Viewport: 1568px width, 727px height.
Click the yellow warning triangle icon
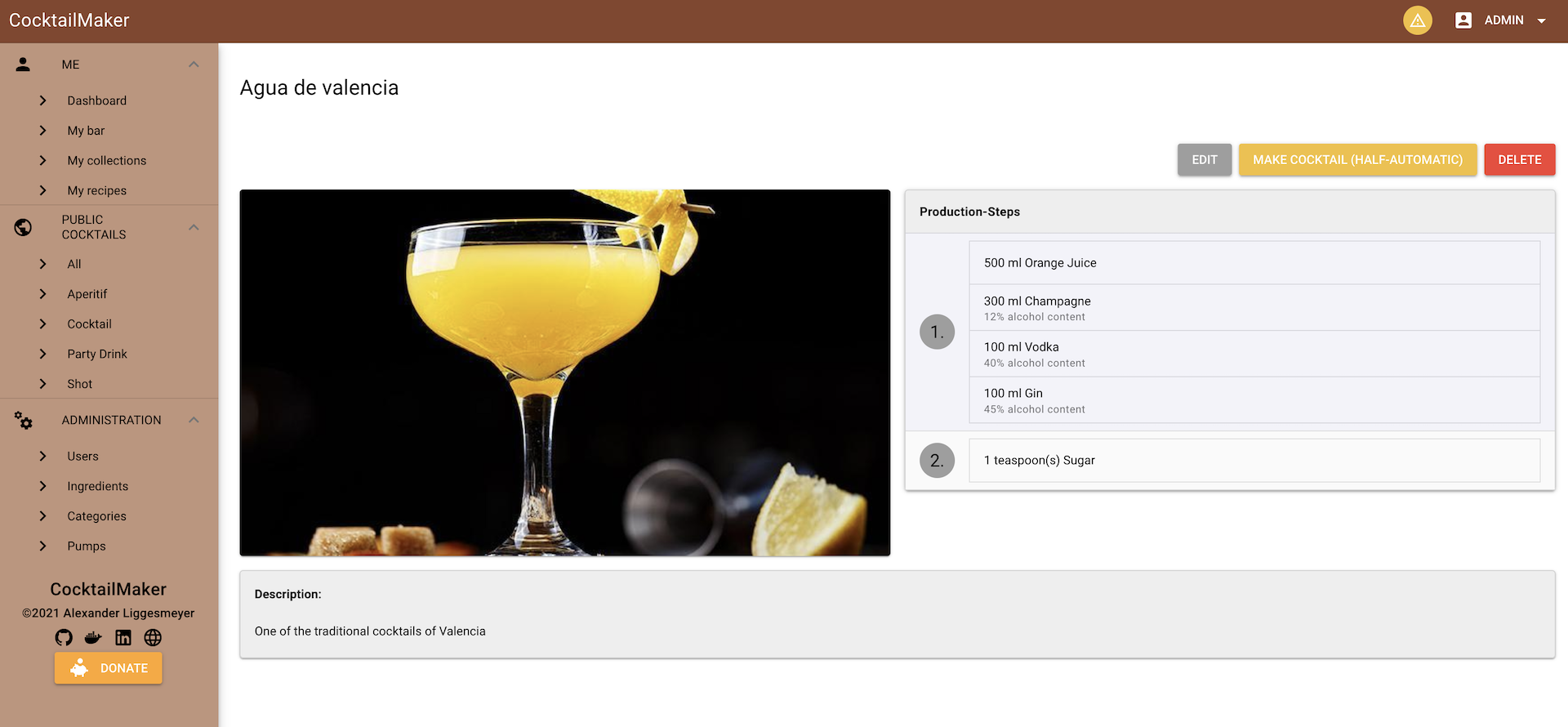click(x=1418, y=20)
